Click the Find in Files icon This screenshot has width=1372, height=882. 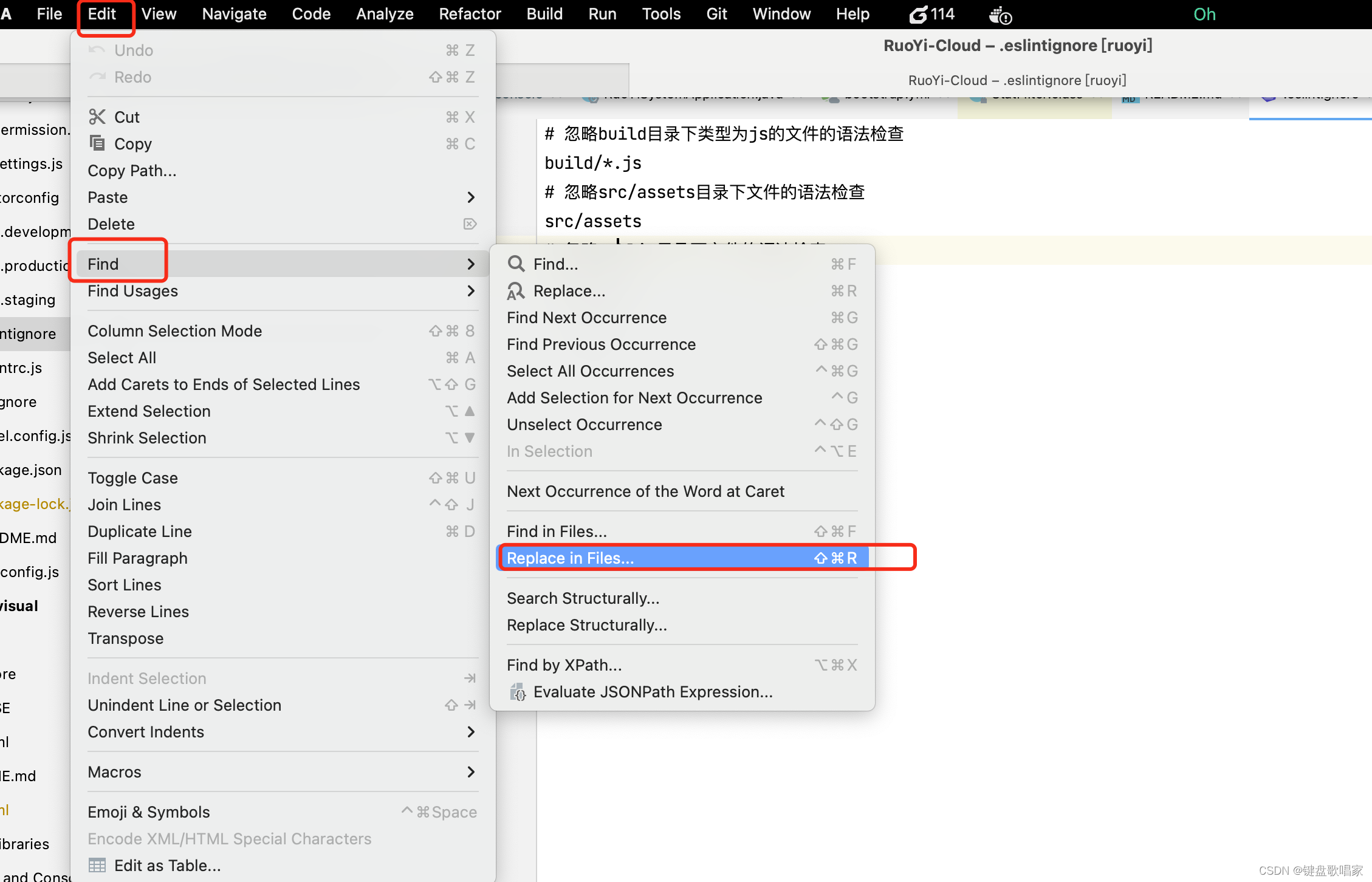coord(557,531)
